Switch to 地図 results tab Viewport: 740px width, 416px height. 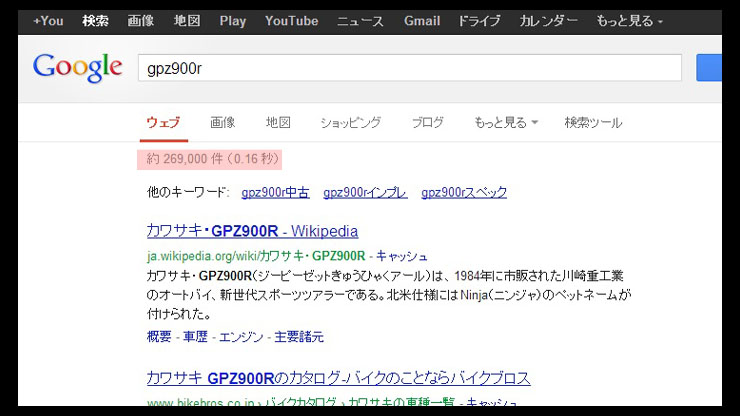click(278, 123)
